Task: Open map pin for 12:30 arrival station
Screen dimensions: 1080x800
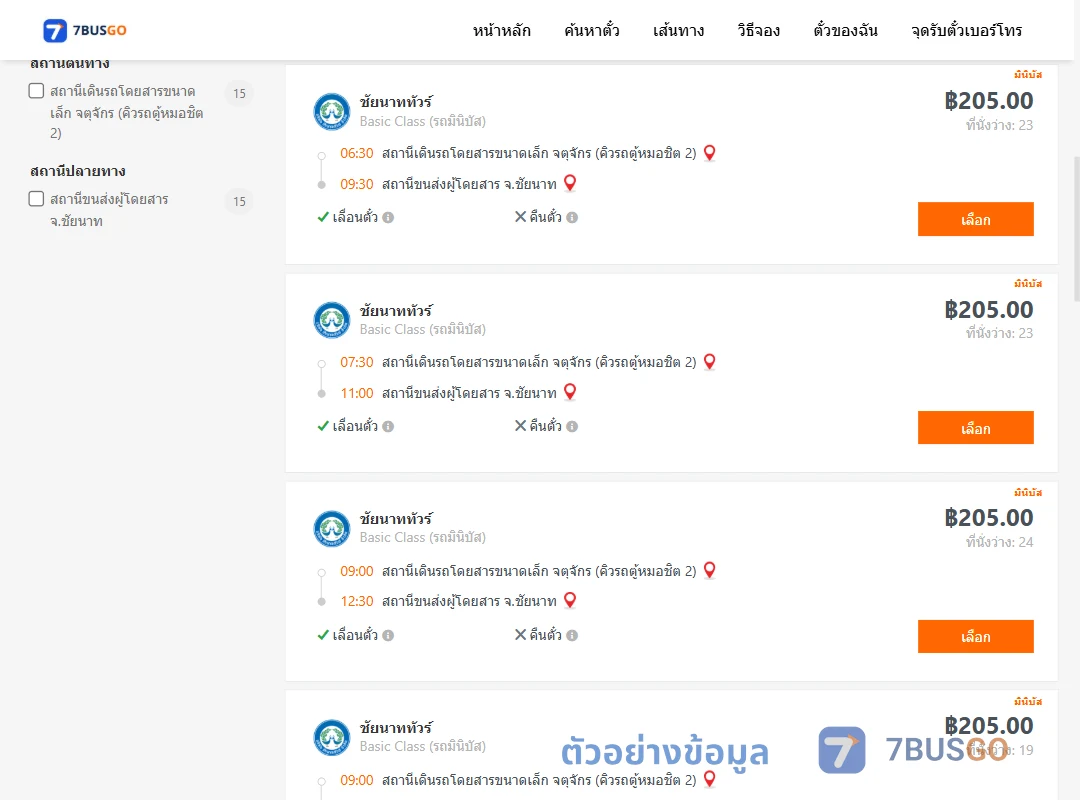Action: pos(570,600)
